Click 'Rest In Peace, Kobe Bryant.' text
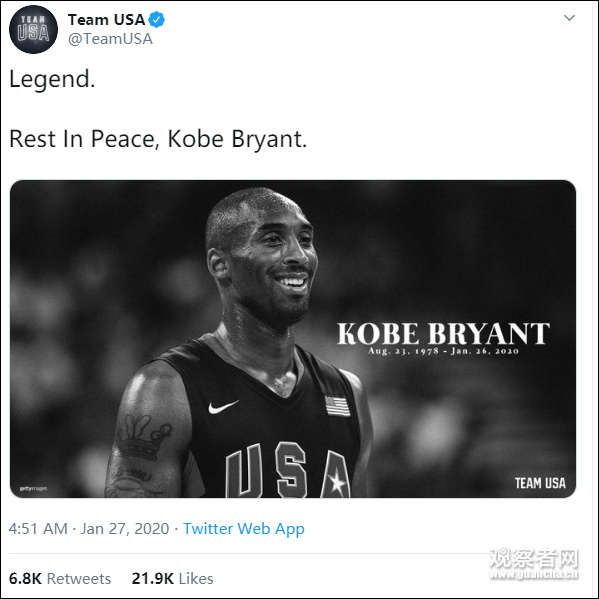Screen dimensions: 599x599 click(x=158, y=139)
